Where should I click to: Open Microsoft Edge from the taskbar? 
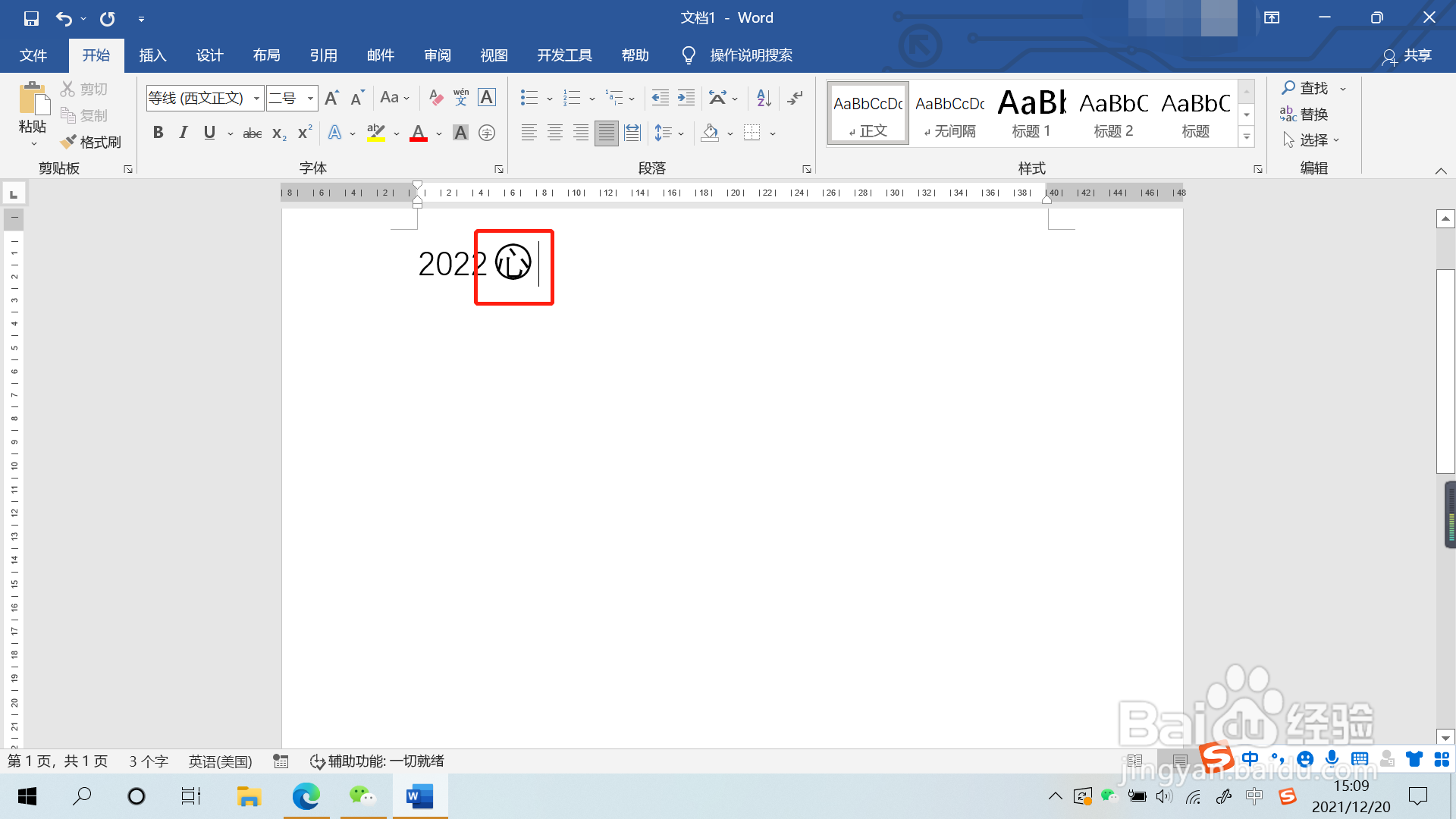pos(306,796)
